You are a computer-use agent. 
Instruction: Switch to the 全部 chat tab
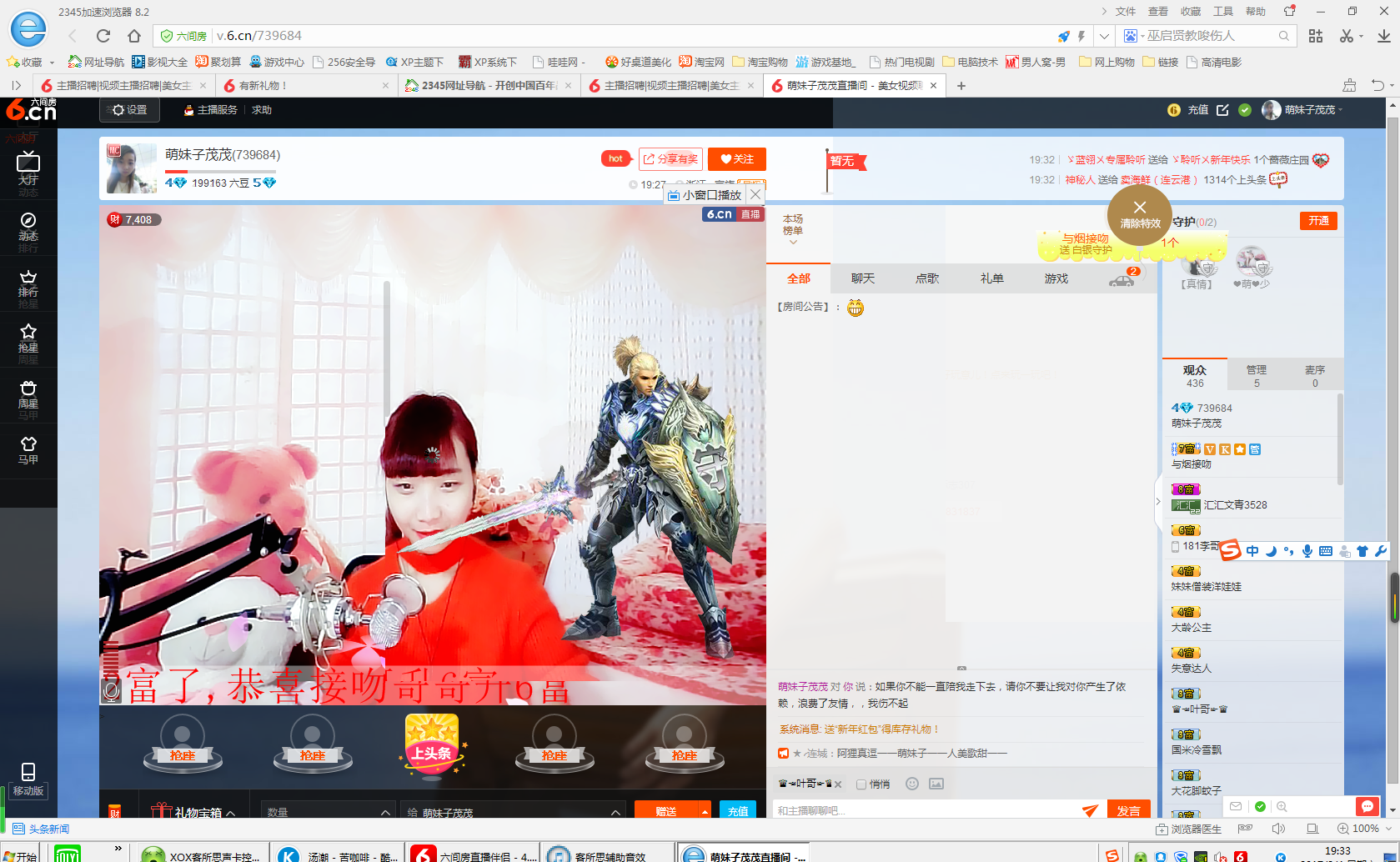click(799, 278)
